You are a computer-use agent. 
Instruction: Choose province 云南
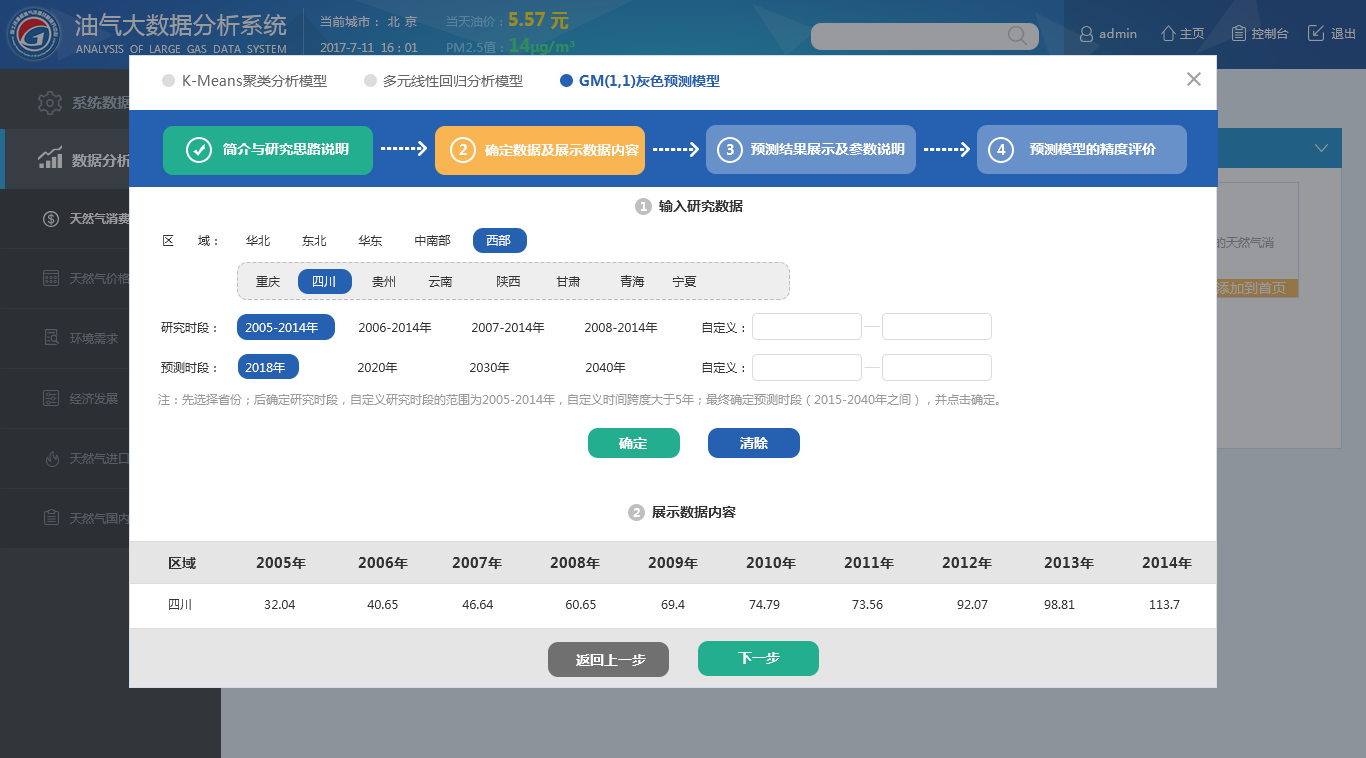(440, 282)
